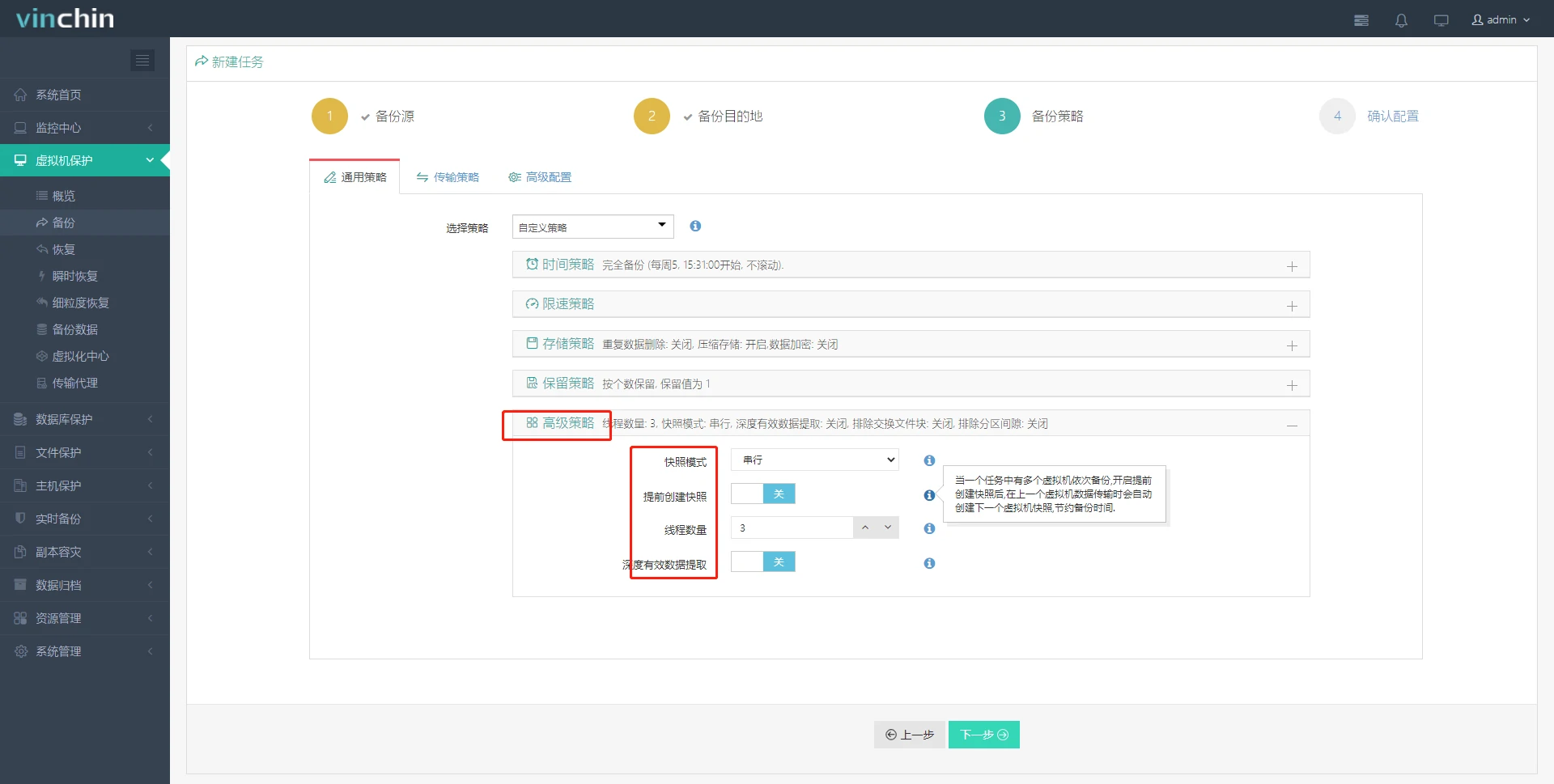Switch to 传输策略 tab

448,177
